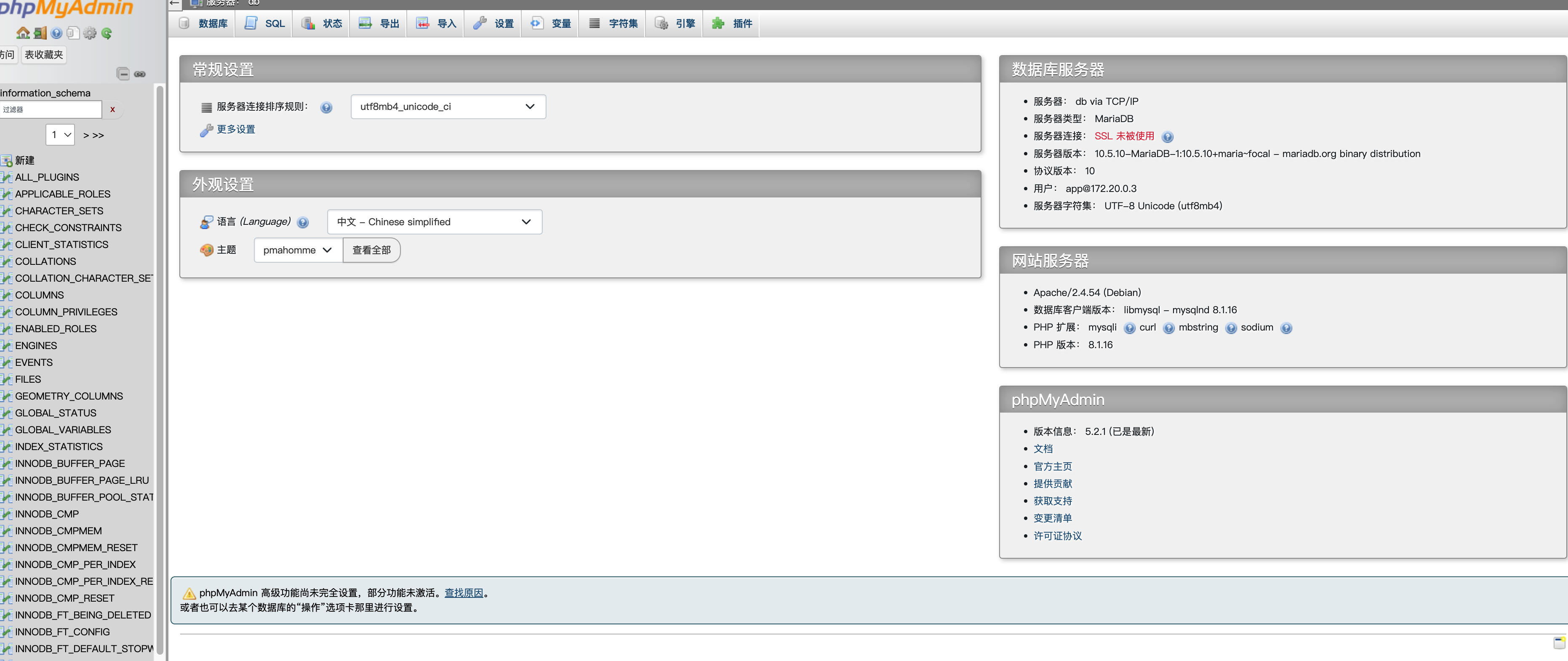Viewport: 1568px width, 661px height.
Task: Open navigation panel settings gear icon
Action: point(90,33)
